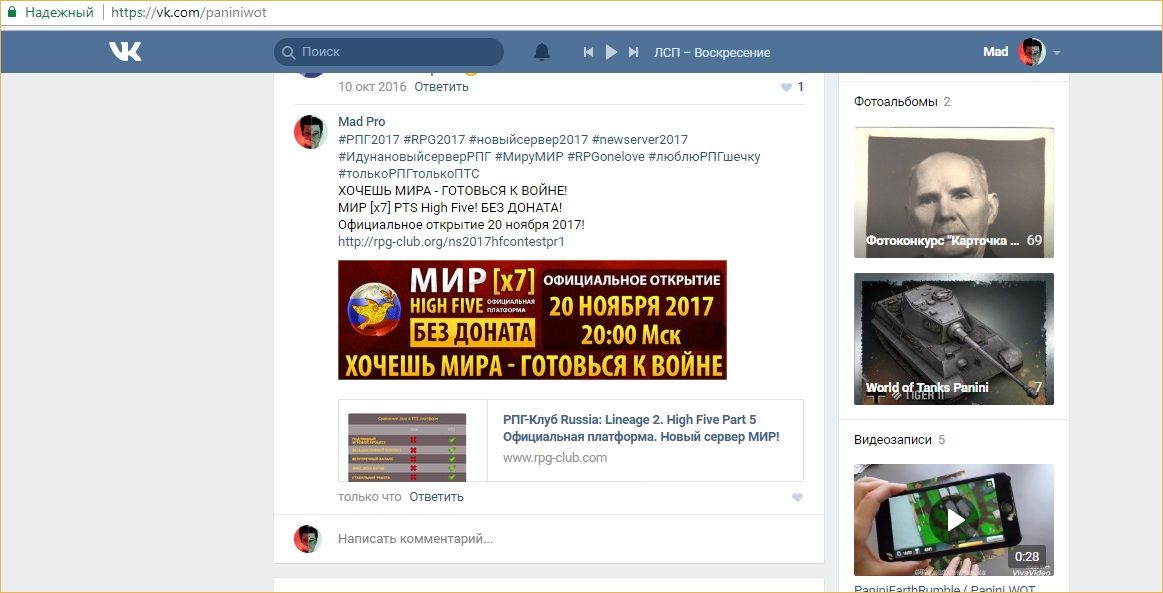This screenshot has height=593, width=1163.
Task: Click the vk.com/paniniwot address bar URL
Action: tap(189, 13)
